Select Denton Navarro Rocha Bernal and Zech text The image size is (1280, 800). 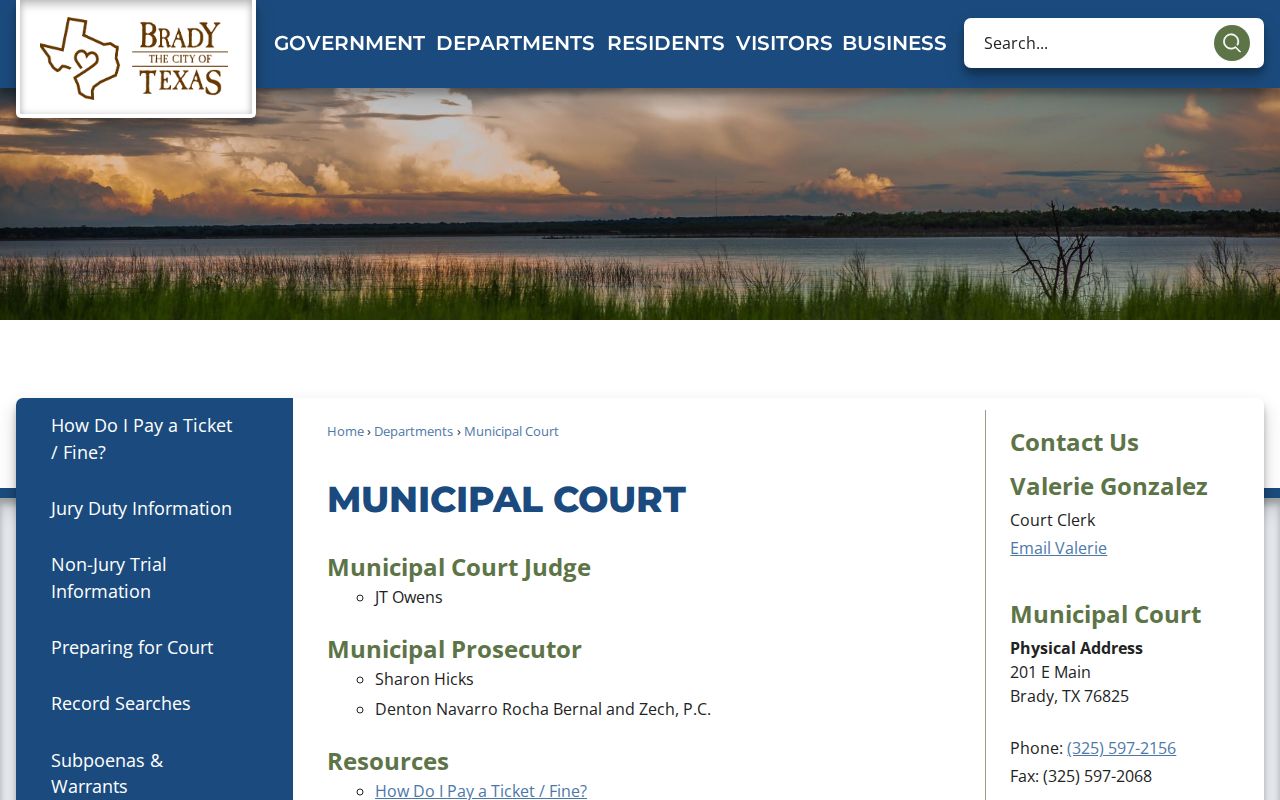click(x=543, y=709)
